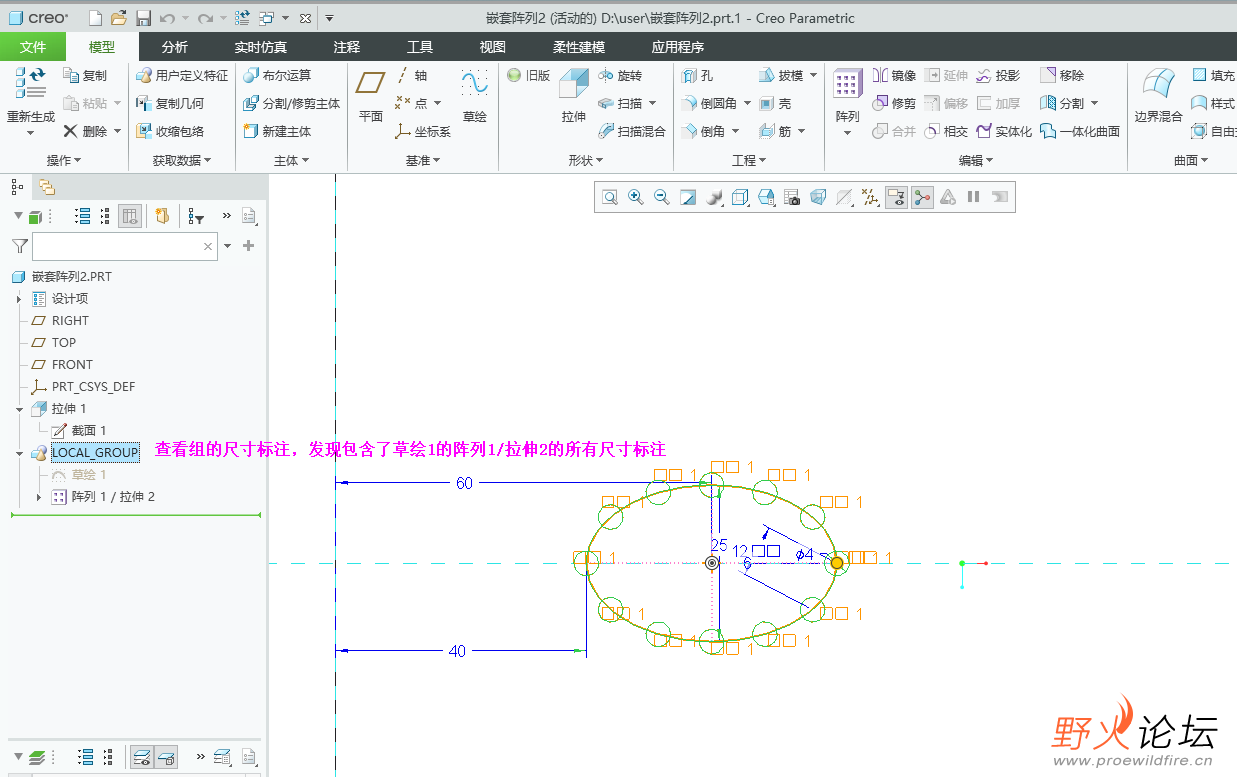Open the 编辑 group dropdown
The width and height of the screenshot is (1237, 777).
(976, 160)
